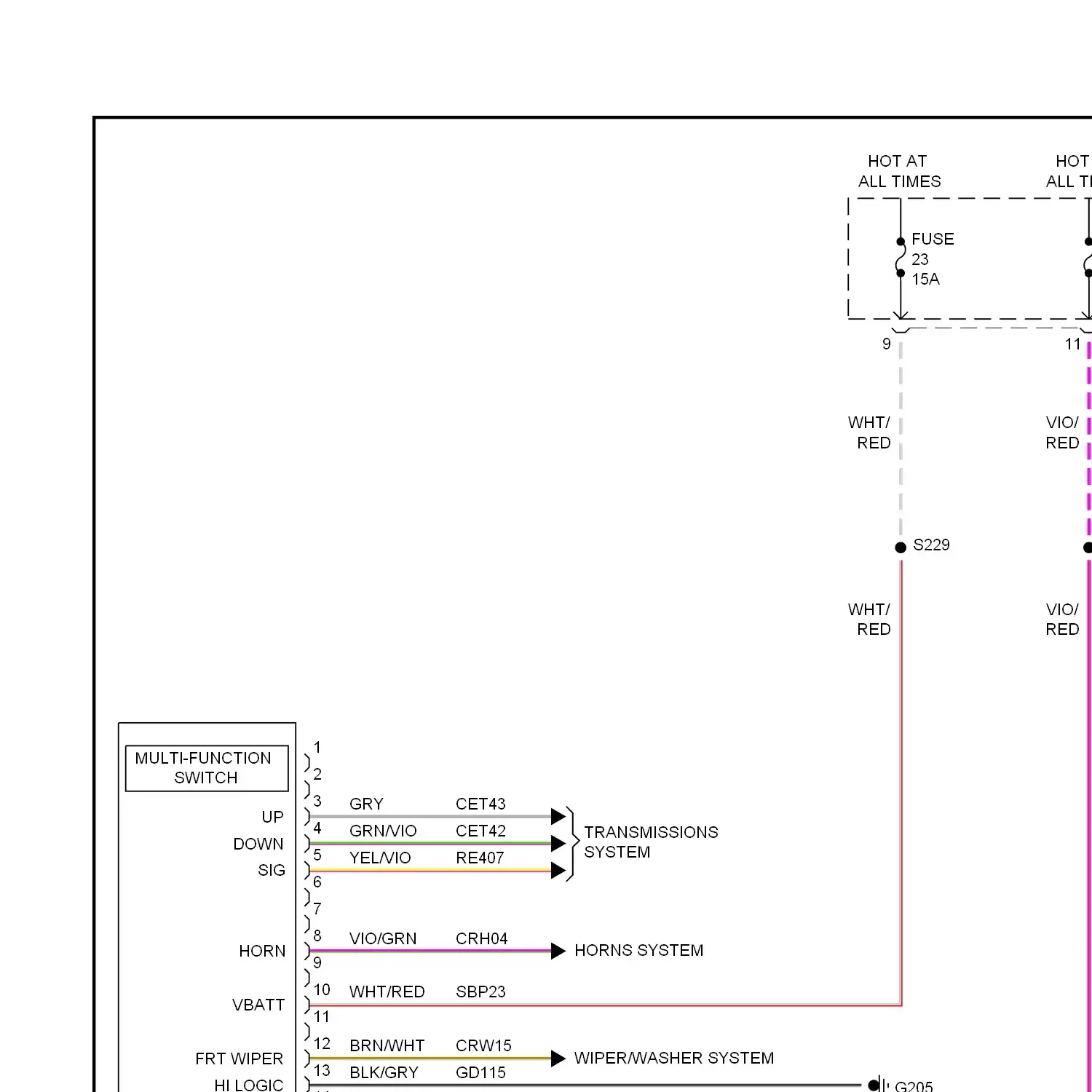This screenshot has width=1092, height=1092.
Task: Select circuit code CET43
Action: pos(480,804)
